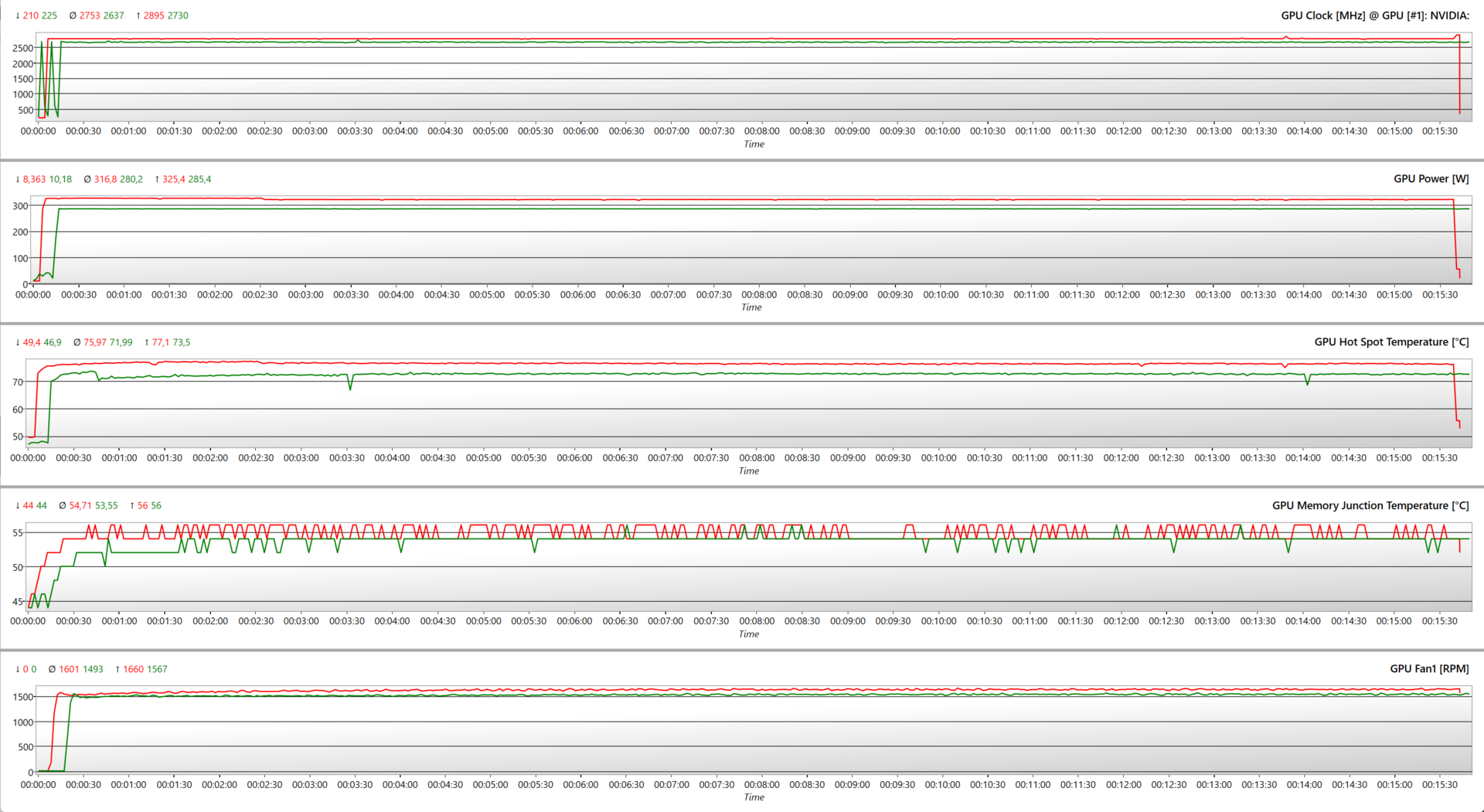Click the green minimum value 44 for Memory Junction
Screen dimensions: 1484x812
[42, 506]
